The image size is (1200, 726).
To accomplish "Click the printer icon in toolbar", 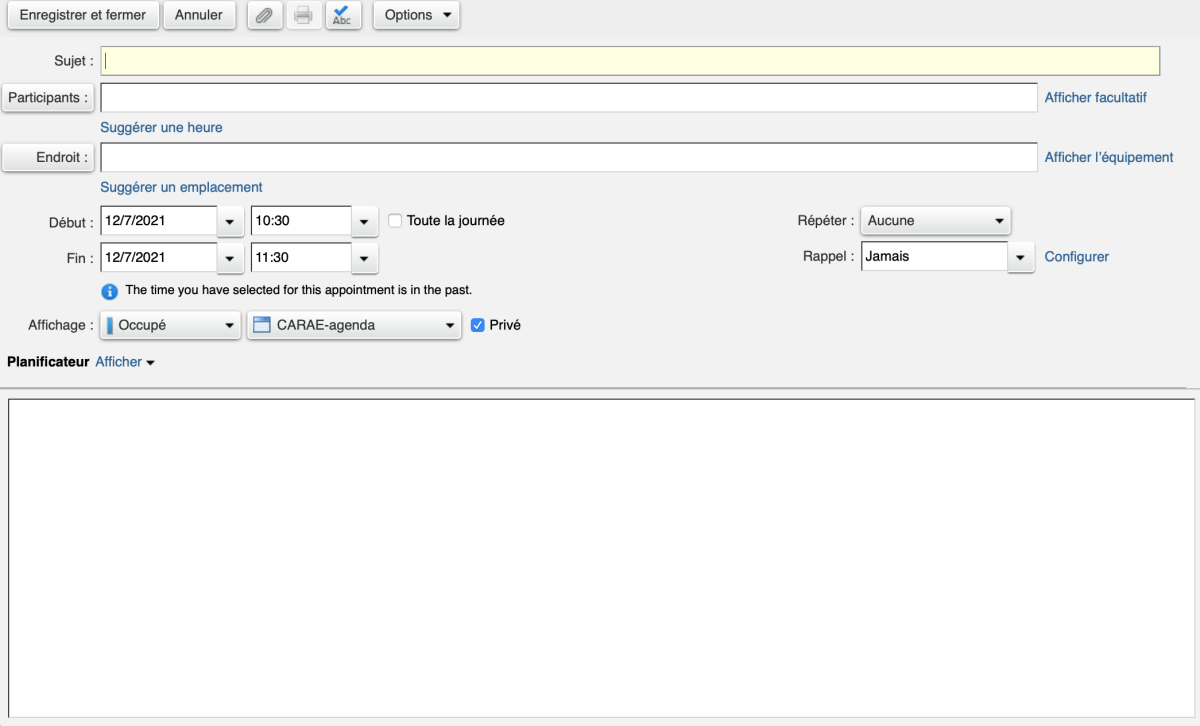I will [x=304, y=15].
